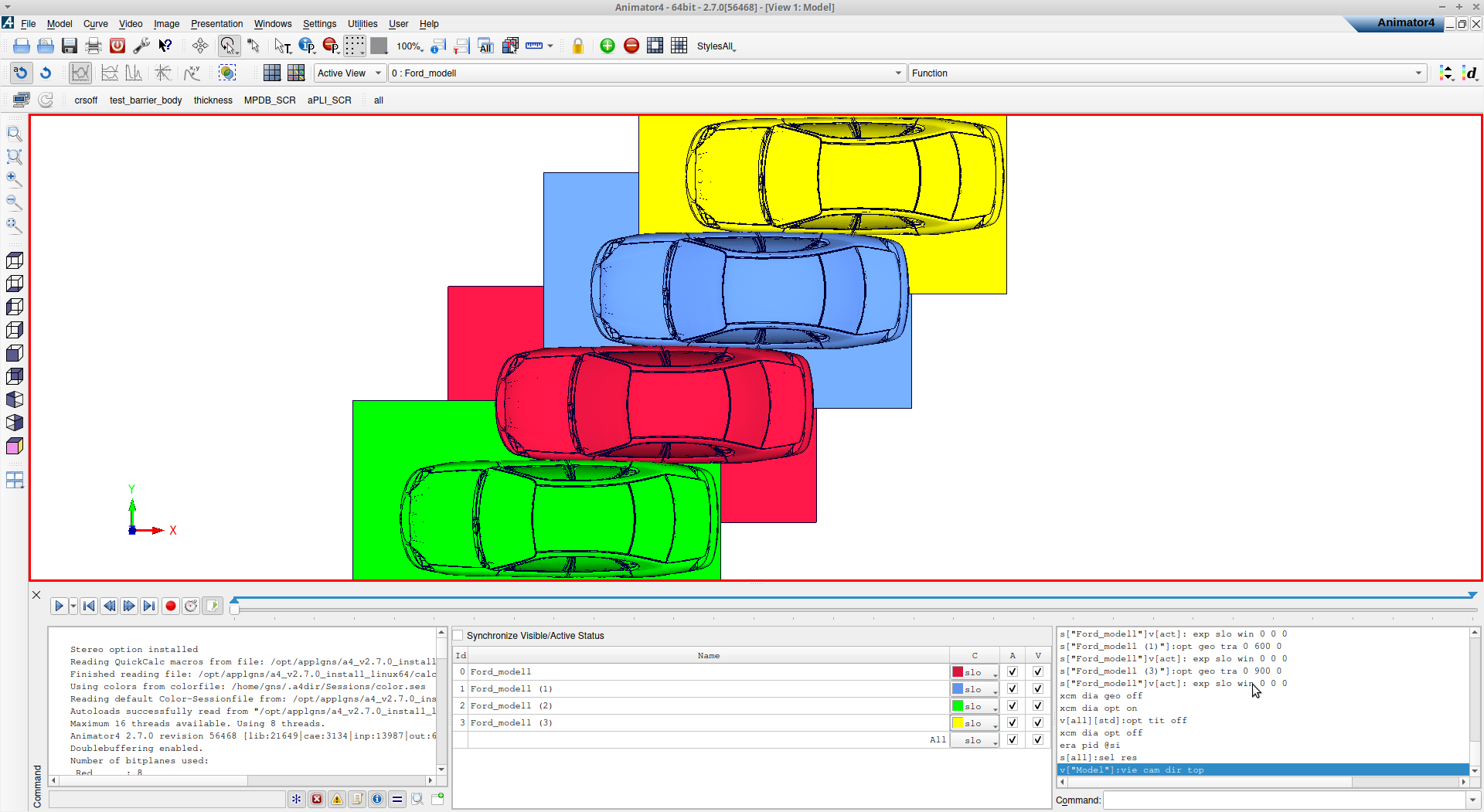Click the red X error filter icon
1484x812 pixels.
tap(317, 800)
